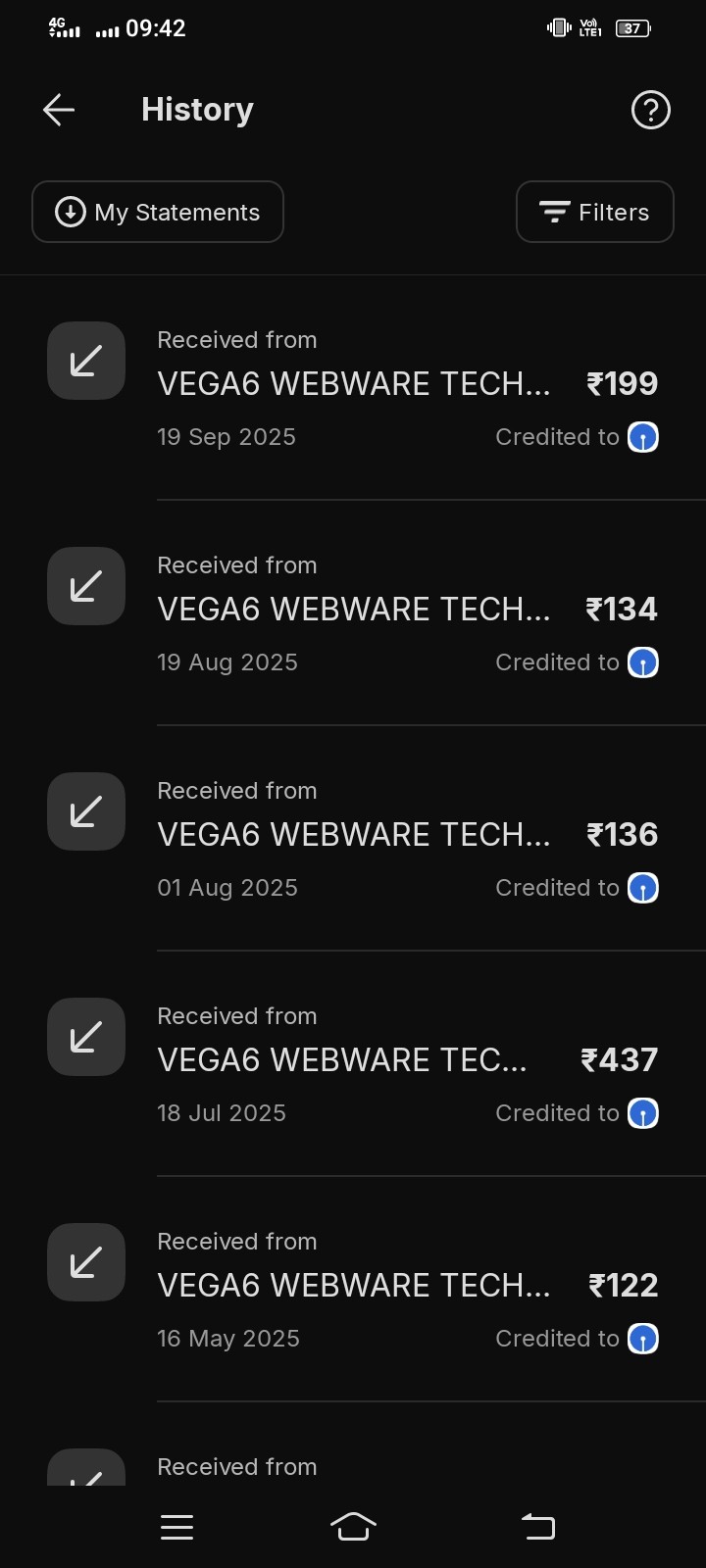Tap received arrow icon for ₹134 transaction
Screen dimensions: 706x1568
(x=86, y=586)
